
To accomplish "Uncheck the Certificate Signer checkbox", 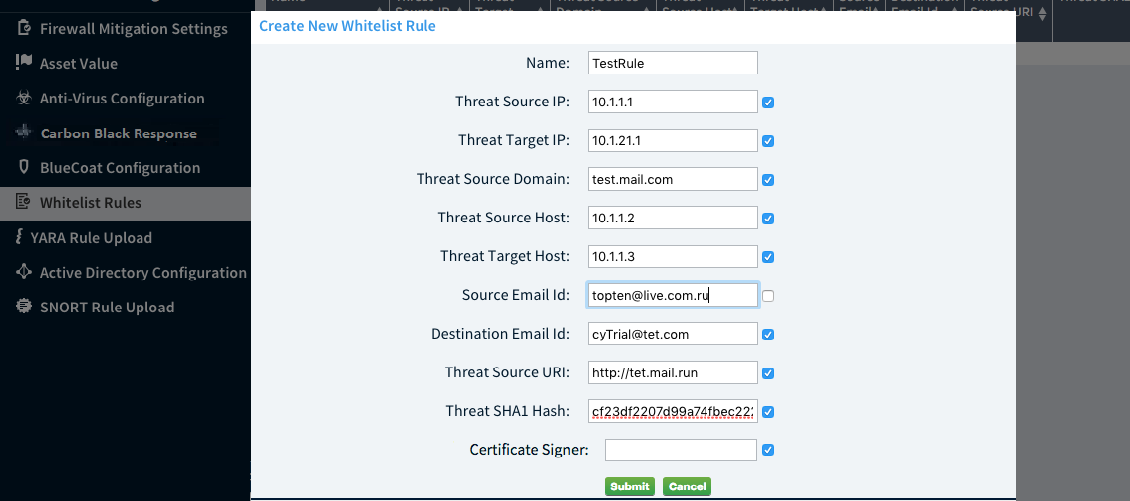I will pos(768,451).
